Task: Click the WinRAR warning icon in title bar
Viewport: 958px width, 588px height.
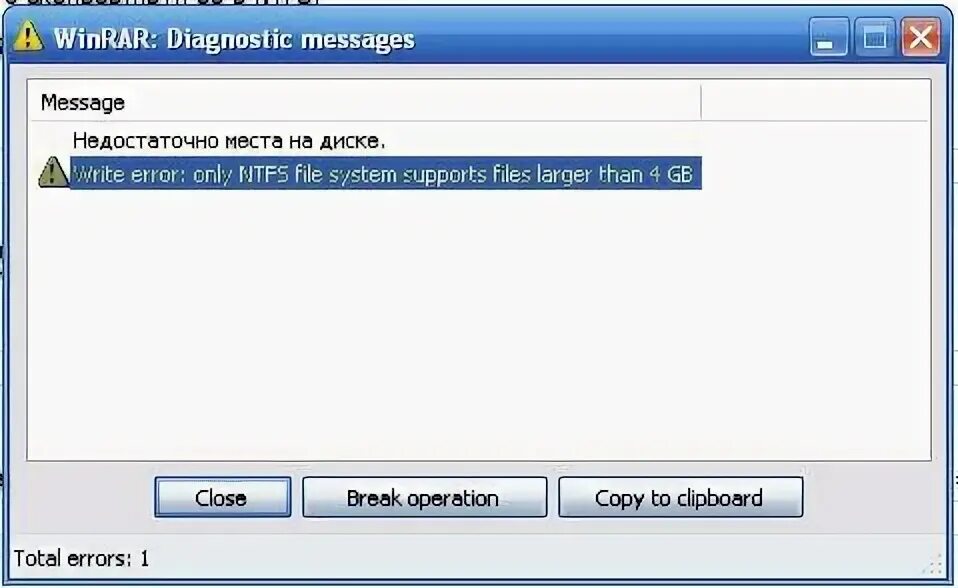Action: tap(27, 36)
